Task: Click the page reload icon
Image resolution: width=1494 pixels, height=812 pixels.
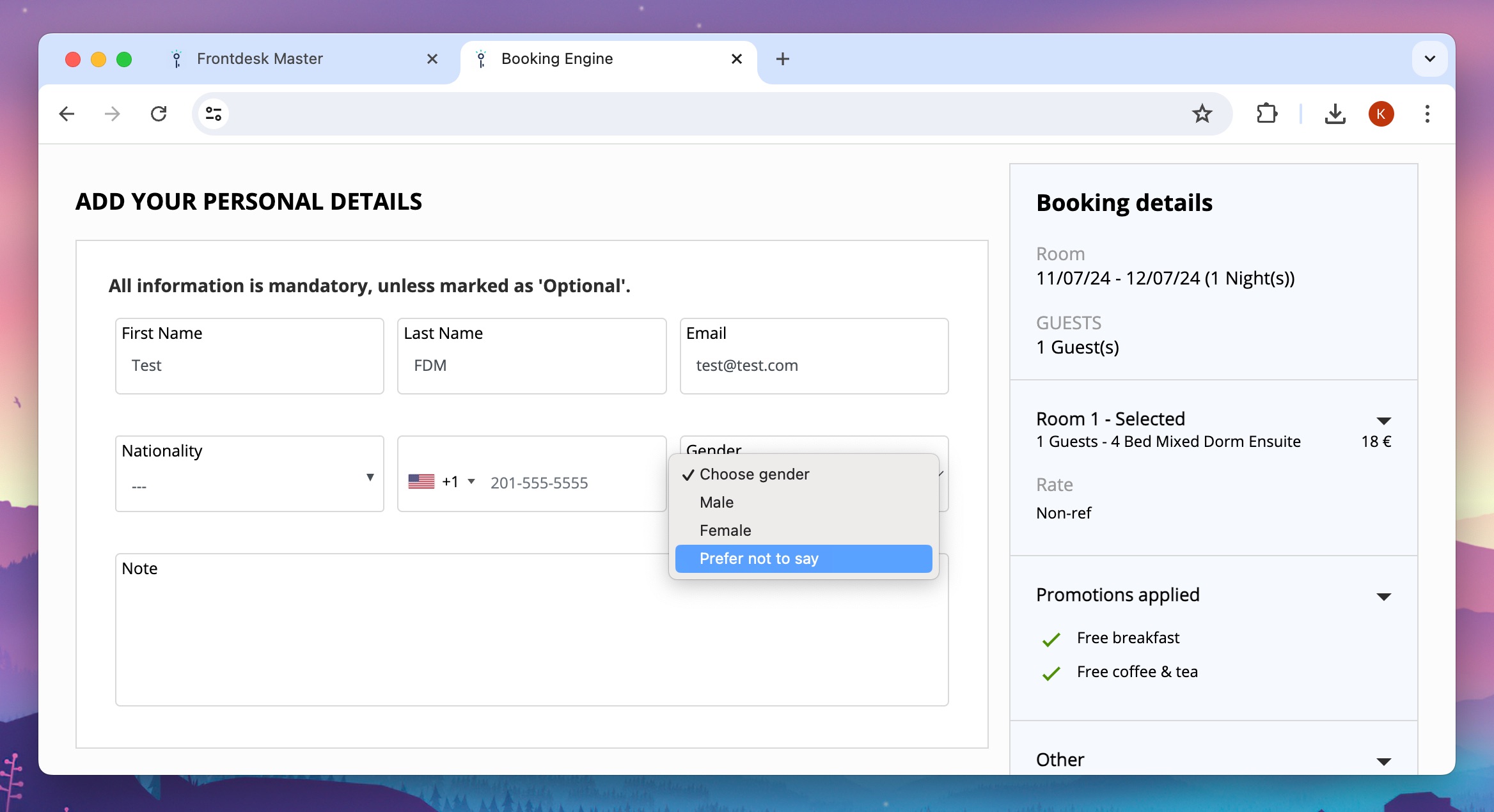Action: click(x=159, y=113)
